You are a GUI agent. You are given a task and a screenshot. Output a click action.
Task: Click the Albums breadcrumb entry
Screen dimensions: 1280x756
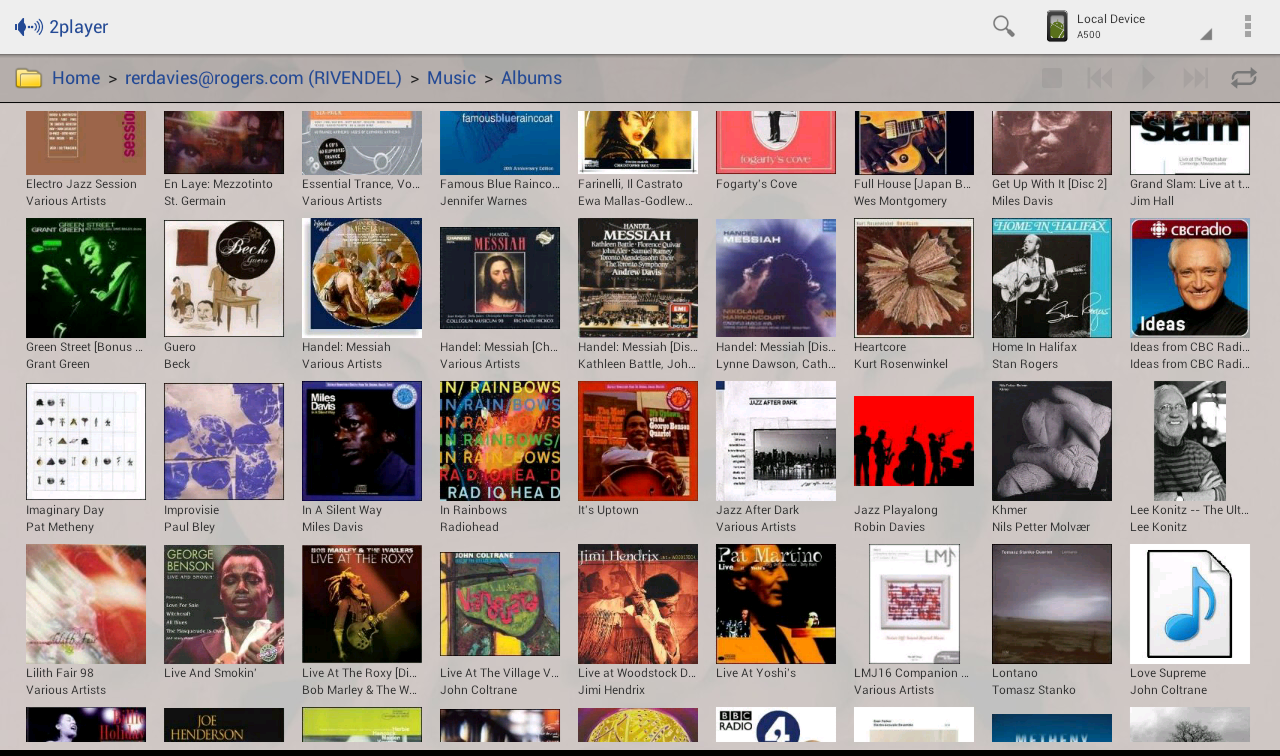pos(531,77)
